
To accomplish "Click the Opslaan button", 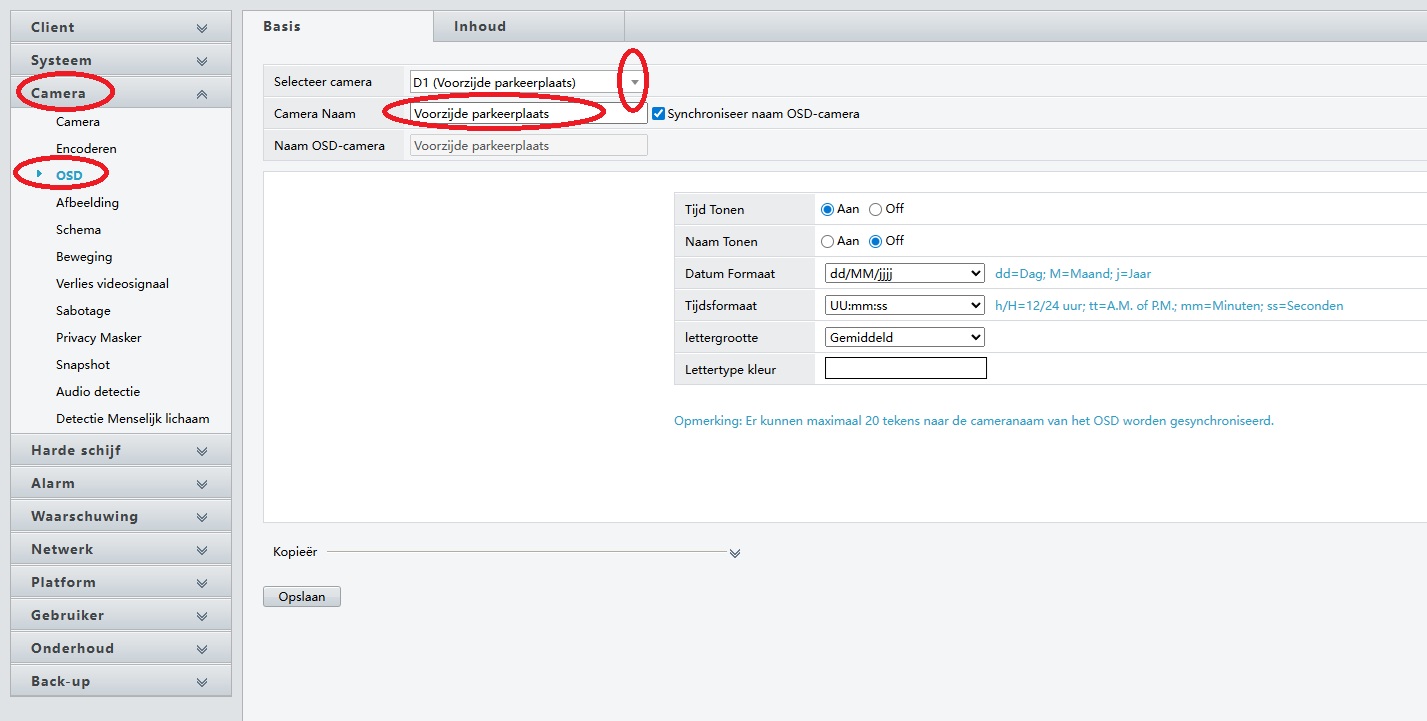I will coord(302,597).
